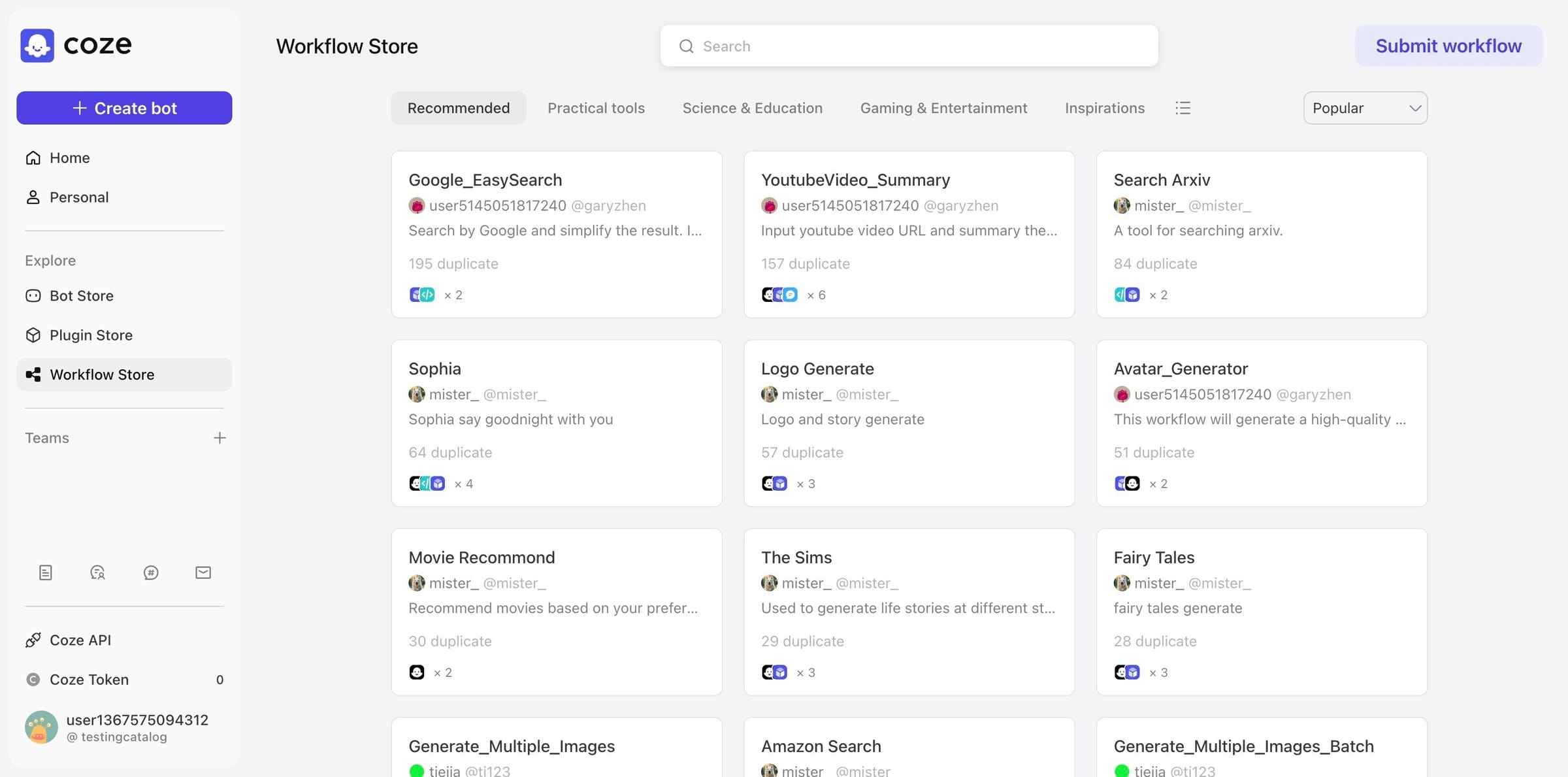
Task: Click the Coze logo at top left
Action: point(76,45)
